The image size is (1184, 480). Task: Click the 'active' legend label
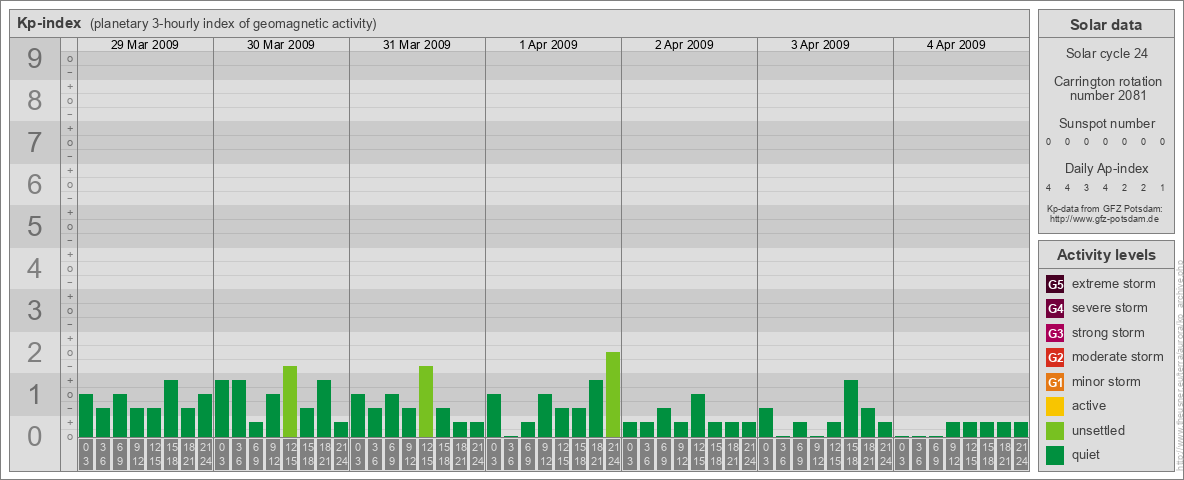coord(1089,406)
